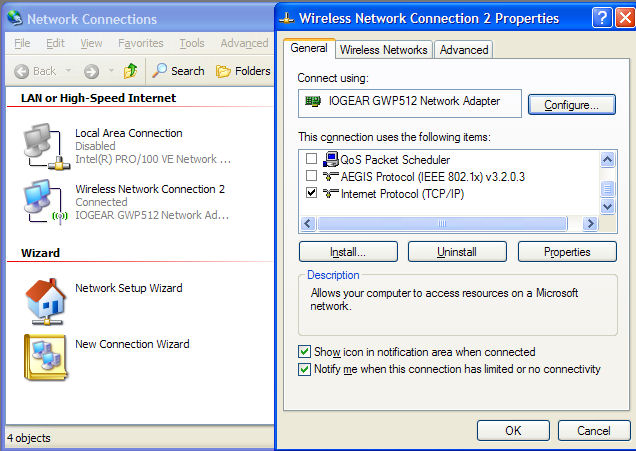636x451 pixels.
Task: Select the QoS Packet Scheduler icon
Action: click(331, 159)
